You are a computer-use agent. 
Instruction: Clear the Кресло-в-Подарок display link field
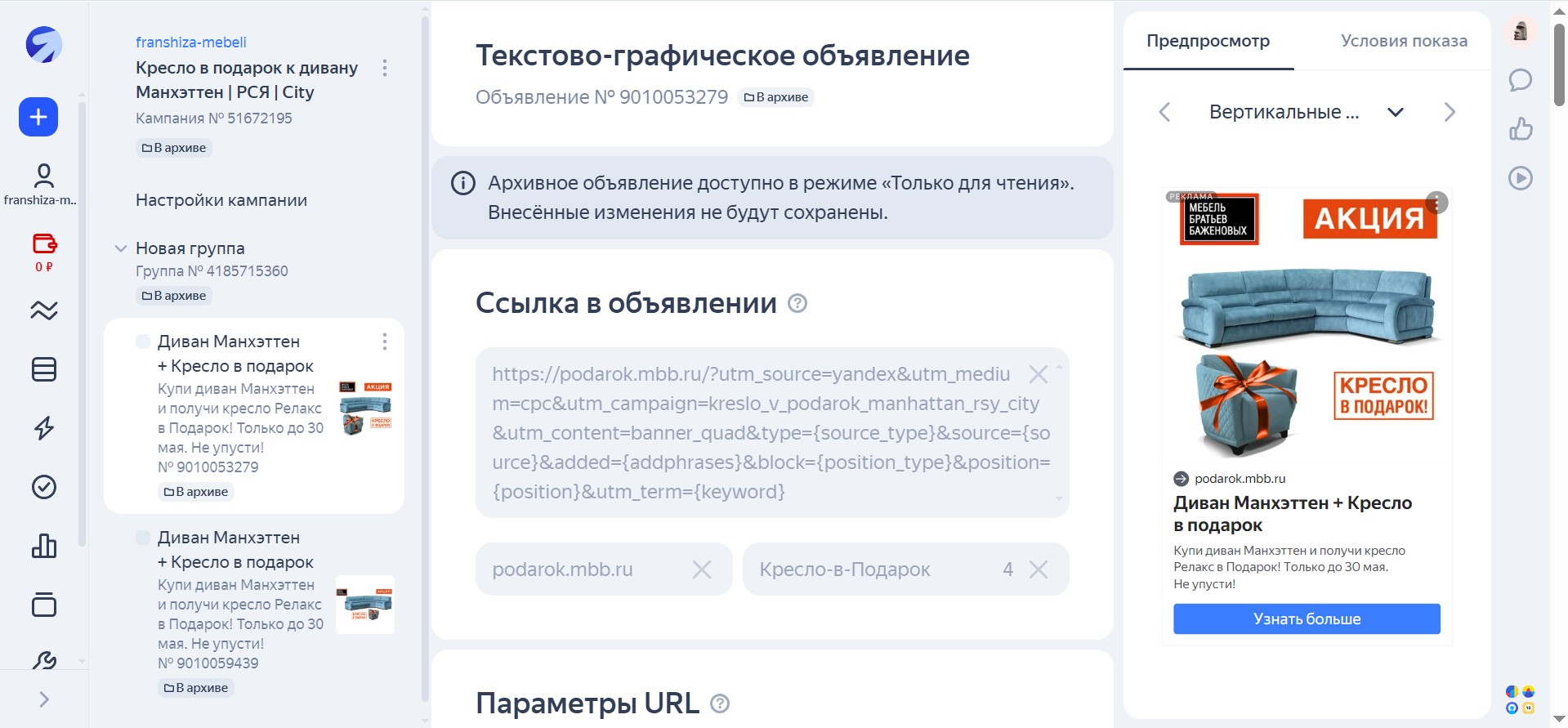click(1039, 569)
